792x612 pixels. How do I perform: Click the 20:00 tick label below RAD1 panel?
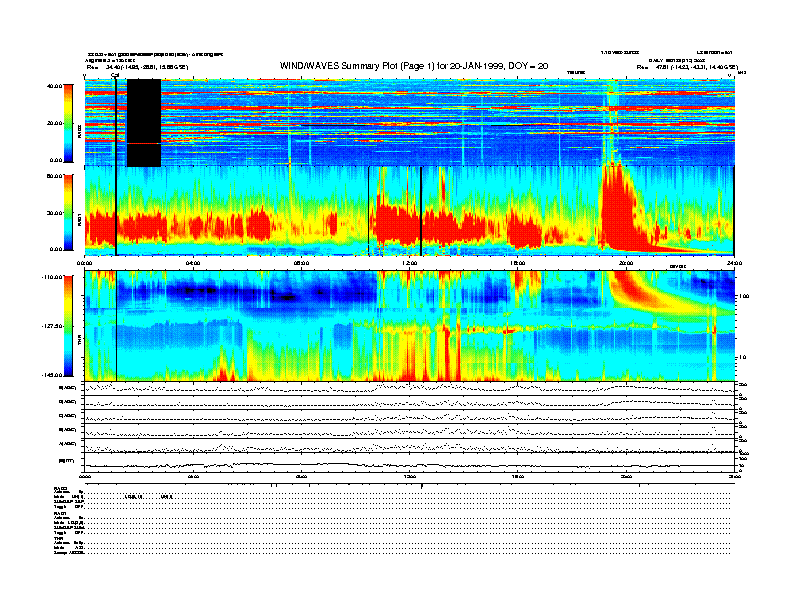[x=626, y=263]
